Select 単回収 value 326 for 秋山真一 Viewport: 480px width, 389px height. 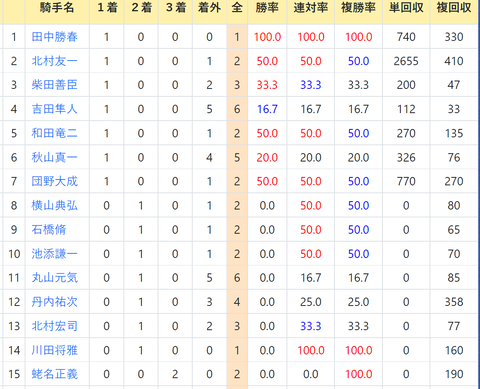pos(406,157)
